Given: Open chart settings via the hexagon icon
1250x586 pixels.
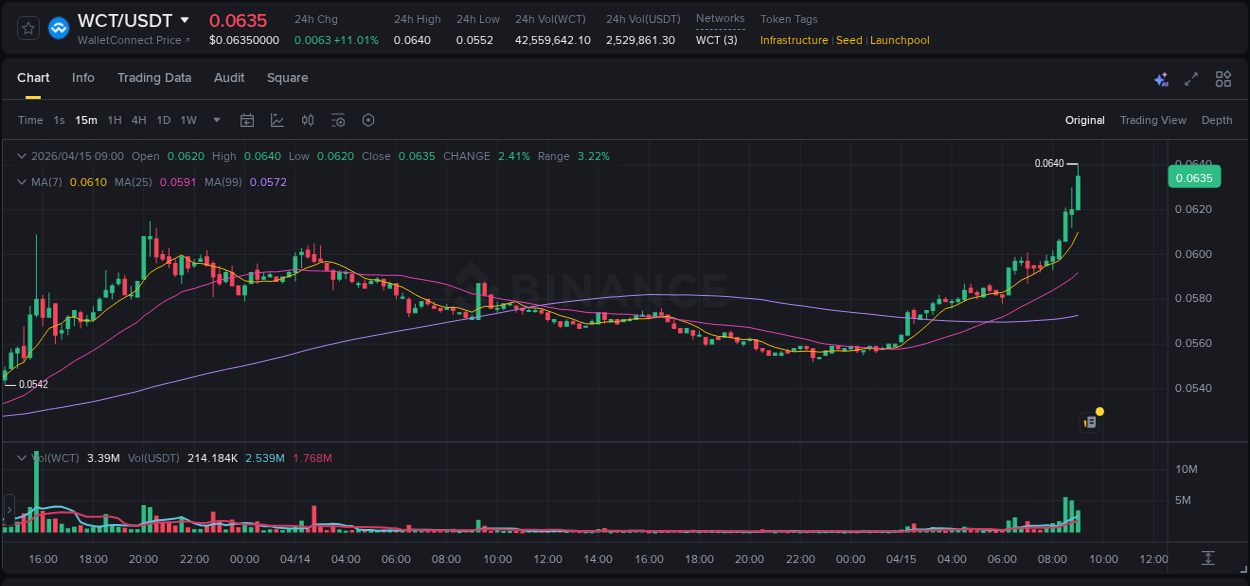Looking at the screenshot, I should [368, 120].
